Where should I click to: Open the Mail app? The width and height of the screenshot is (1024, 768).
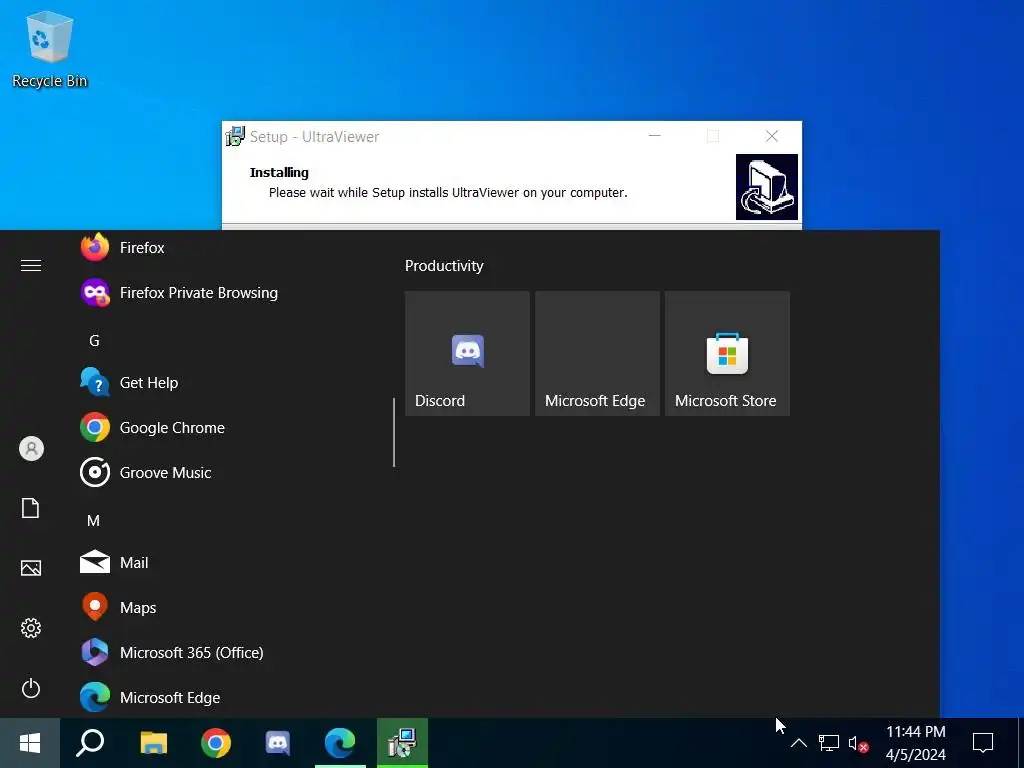(x=225, y=563)
